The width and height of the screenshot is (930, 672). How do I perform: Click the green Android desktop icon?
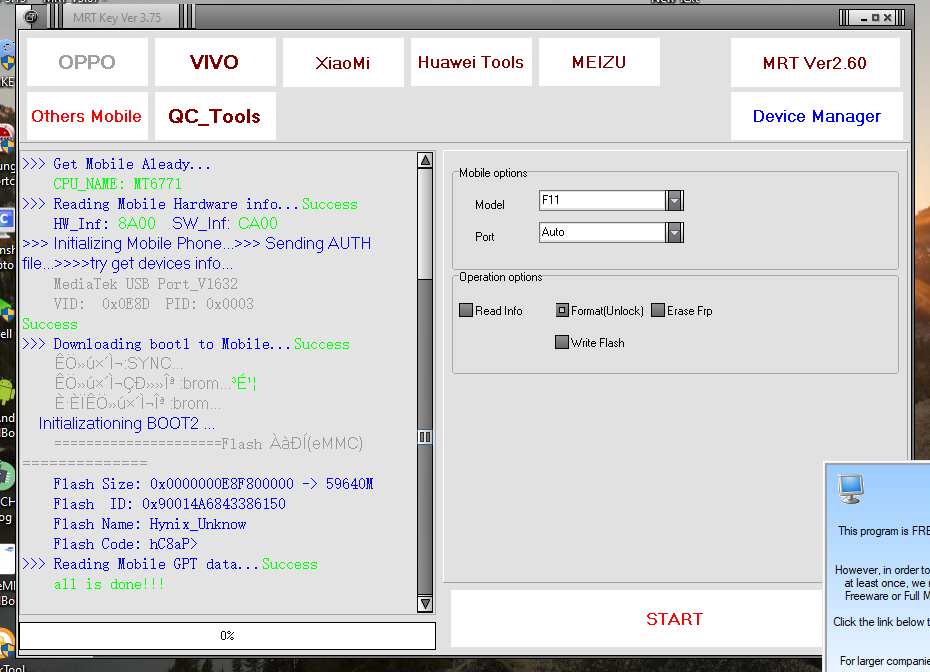tap(7, 392)
